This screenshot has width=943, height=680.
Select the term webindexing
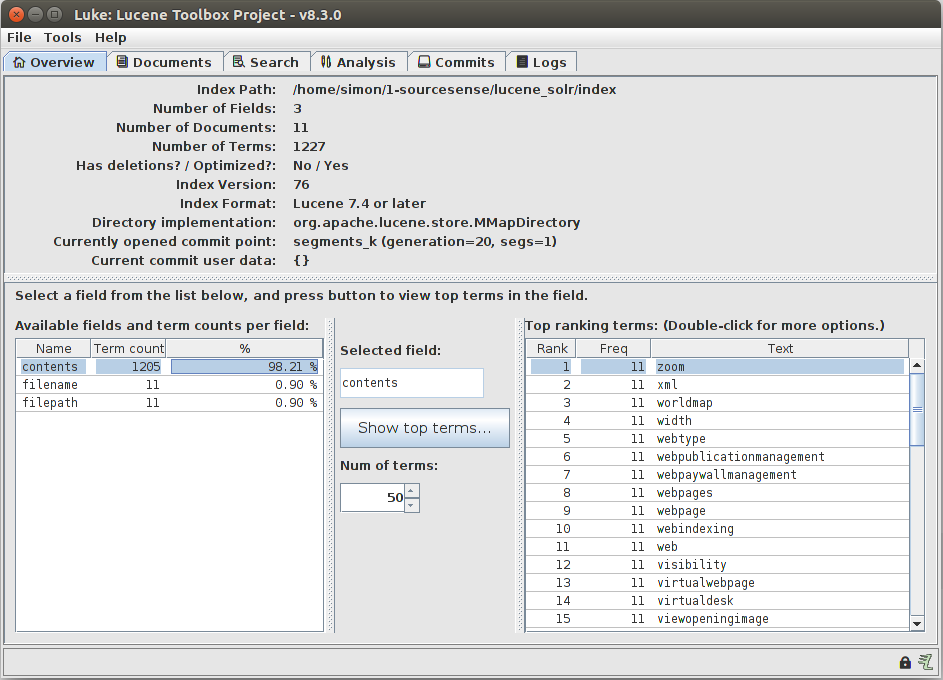[x=717, y=529]
